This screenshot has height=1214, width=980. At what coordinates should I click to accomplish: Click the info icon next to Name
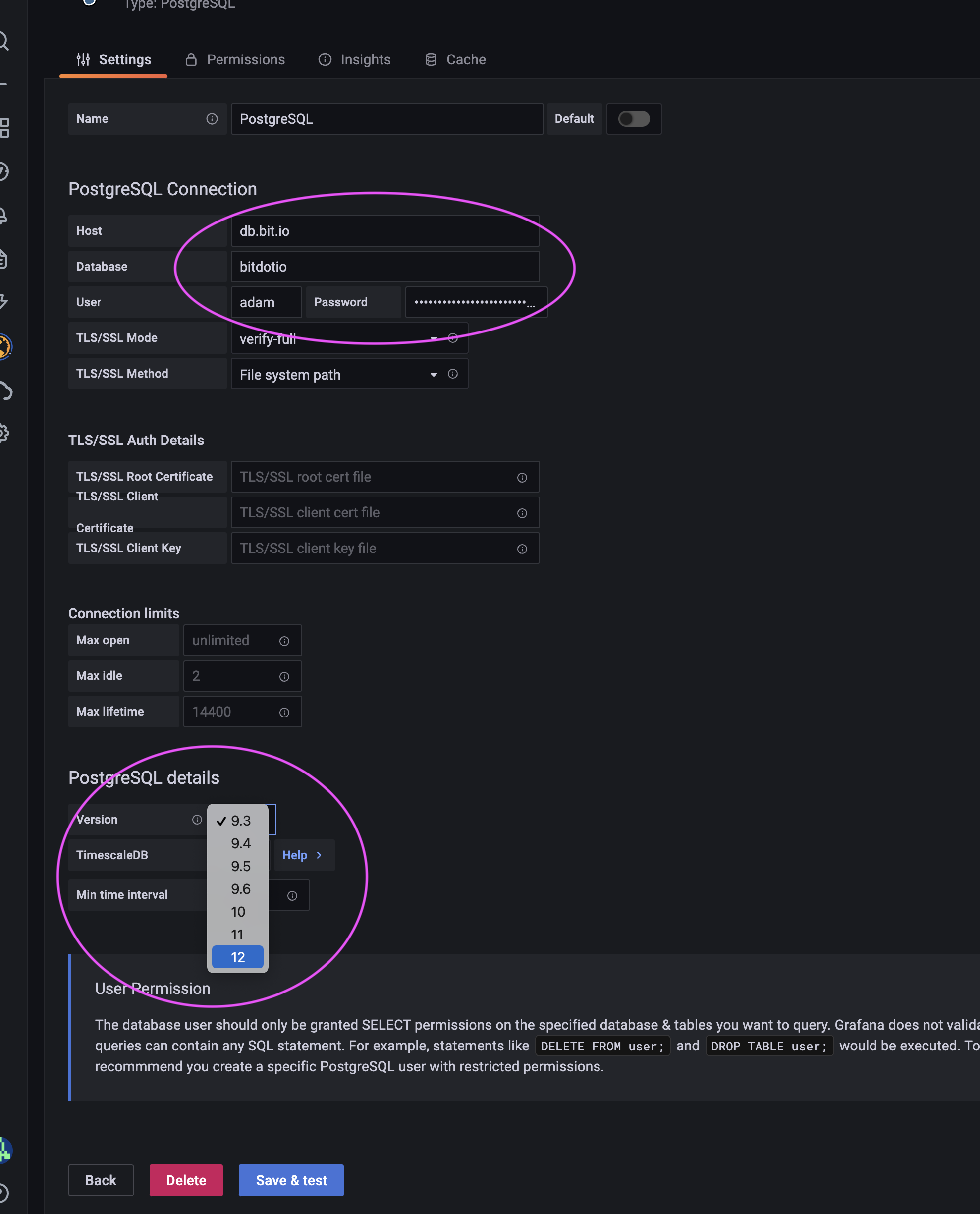(x=212, y=119)
